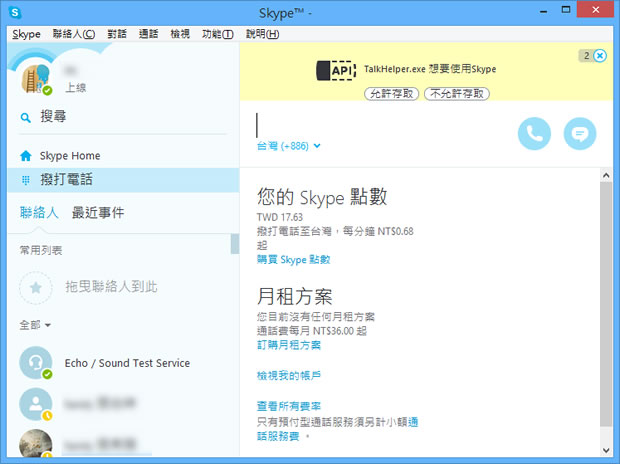Click the 訂購月租方案 link

(289, 345)
